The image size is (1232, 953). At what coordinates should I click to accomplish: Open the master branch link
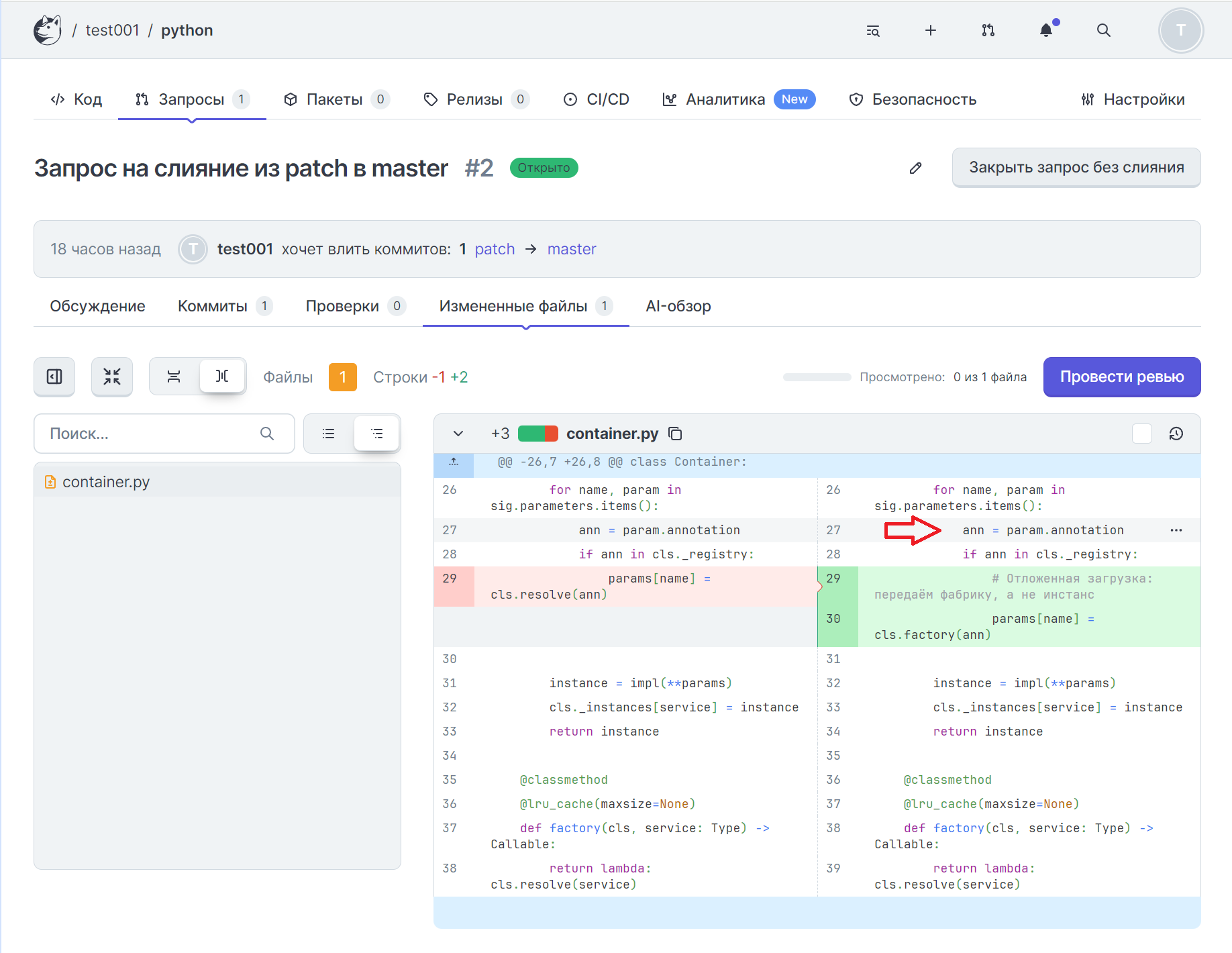(x=572, y=249)
